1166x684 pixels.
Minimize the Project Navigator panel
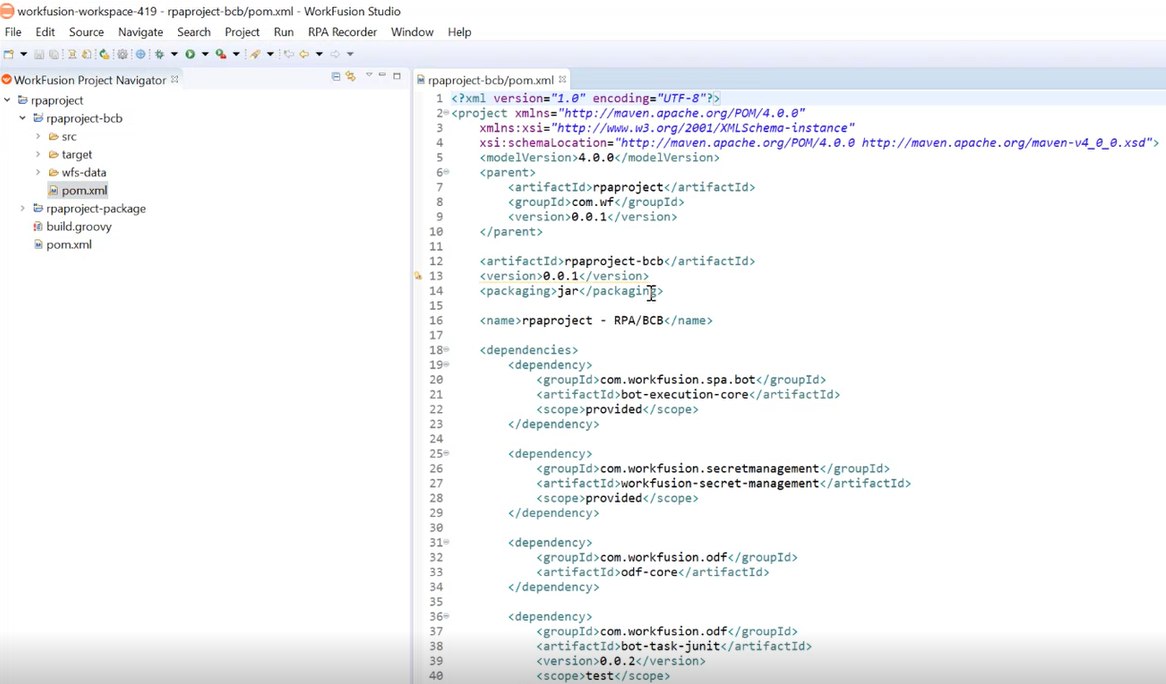coord(382,74)
